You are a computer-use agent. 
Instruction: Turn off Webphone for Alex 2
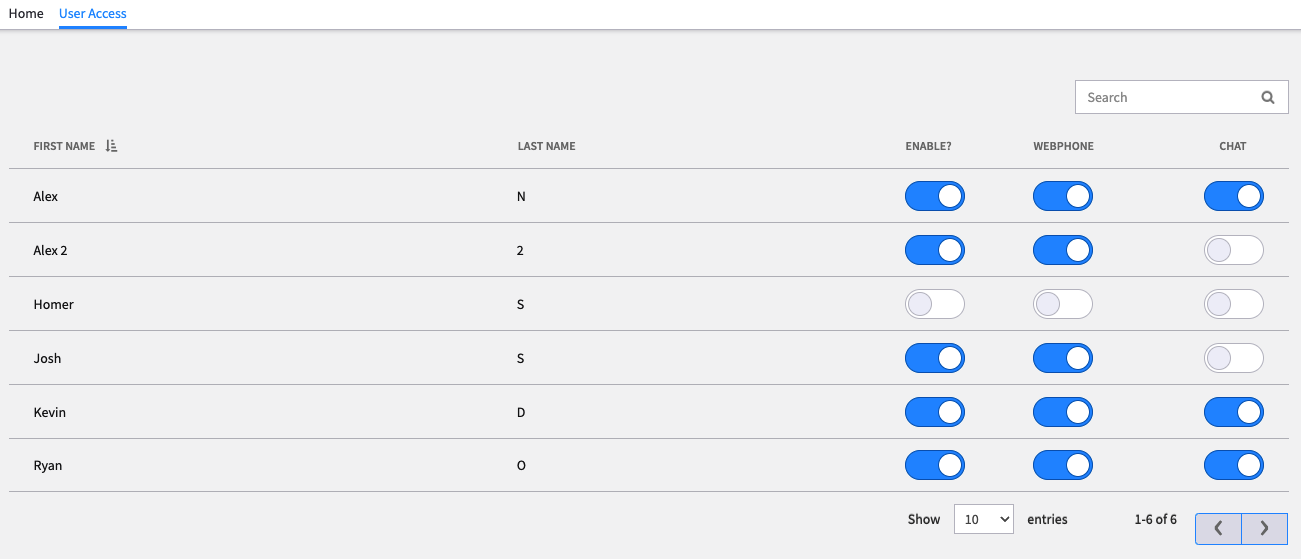pyautogui.click(x=1063, y=250)
